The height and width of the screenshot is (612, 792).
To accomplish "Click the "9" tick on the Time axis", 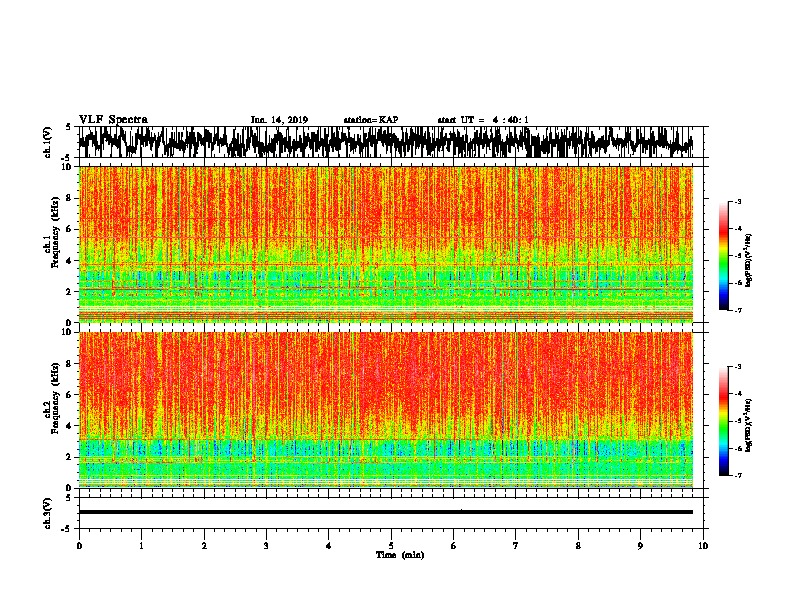I will 640,546.
